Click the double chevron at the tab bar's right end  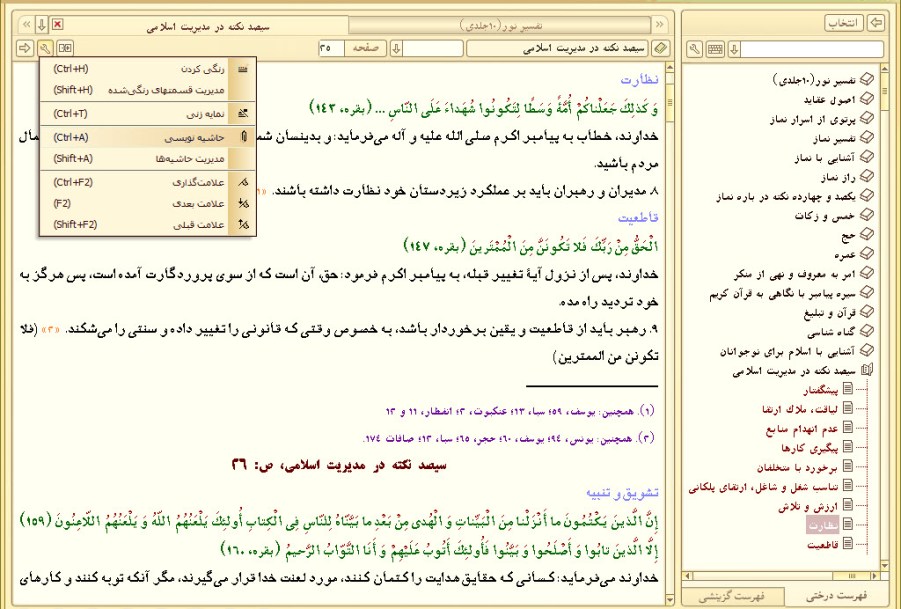[660, 25]
